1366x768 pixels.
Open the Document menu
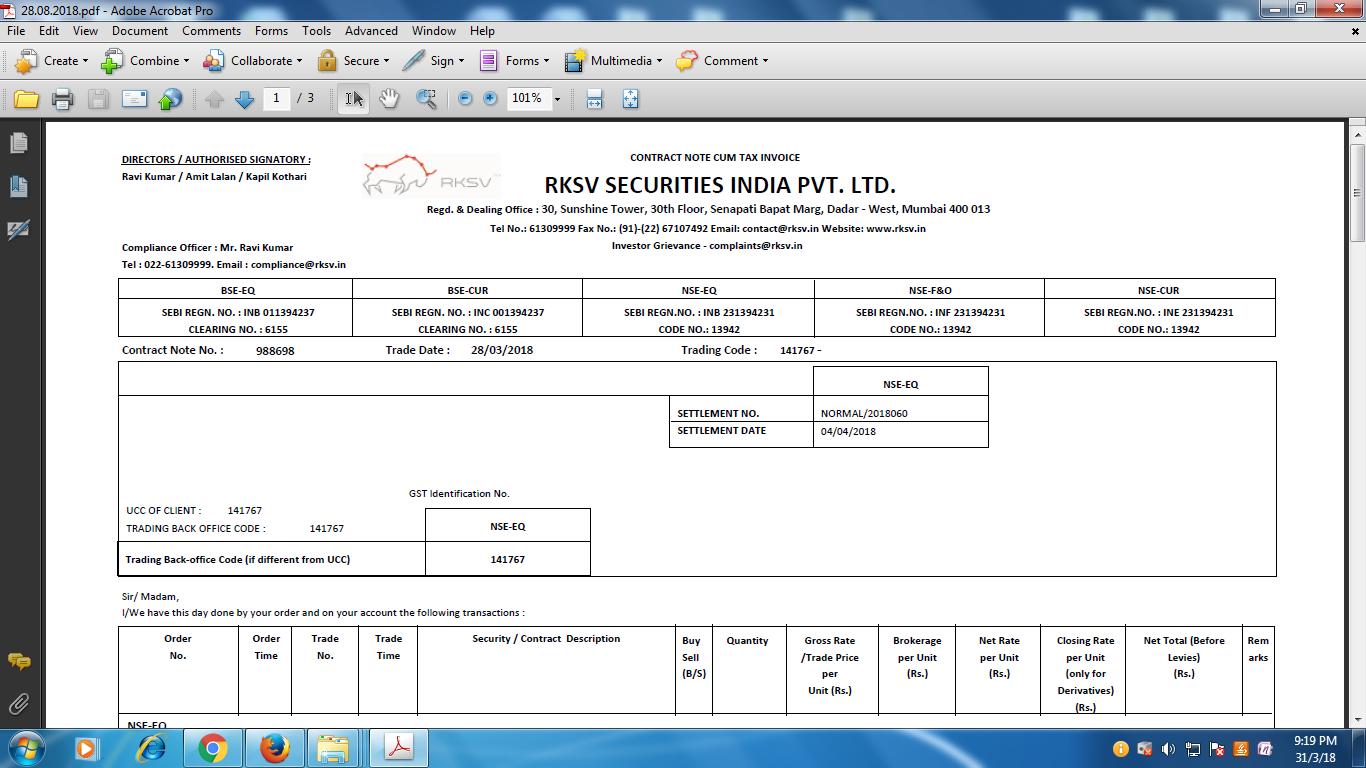140,31
